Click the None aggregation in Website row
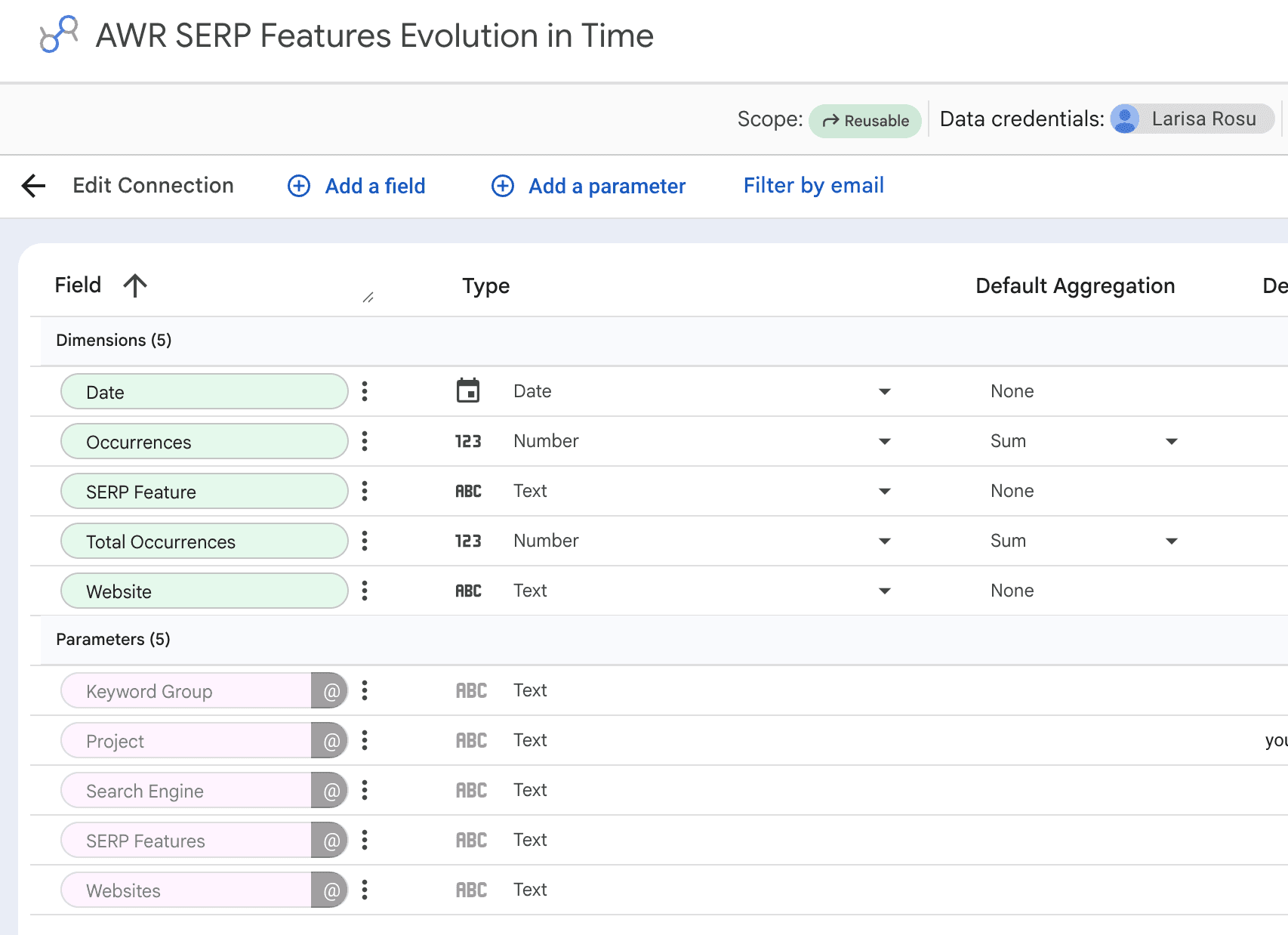 point(1012,591)
